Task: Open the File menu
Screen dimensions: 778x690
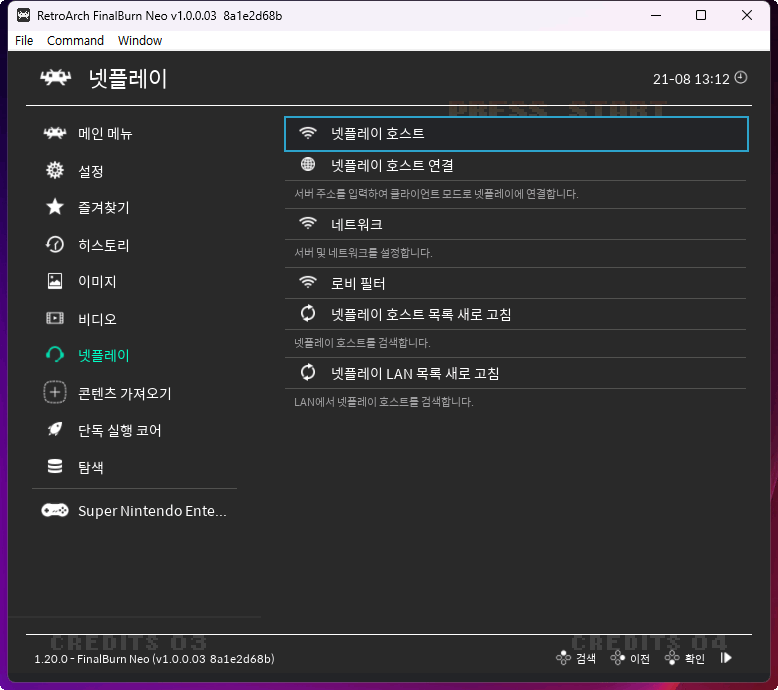Action: [x=24, y=41]
